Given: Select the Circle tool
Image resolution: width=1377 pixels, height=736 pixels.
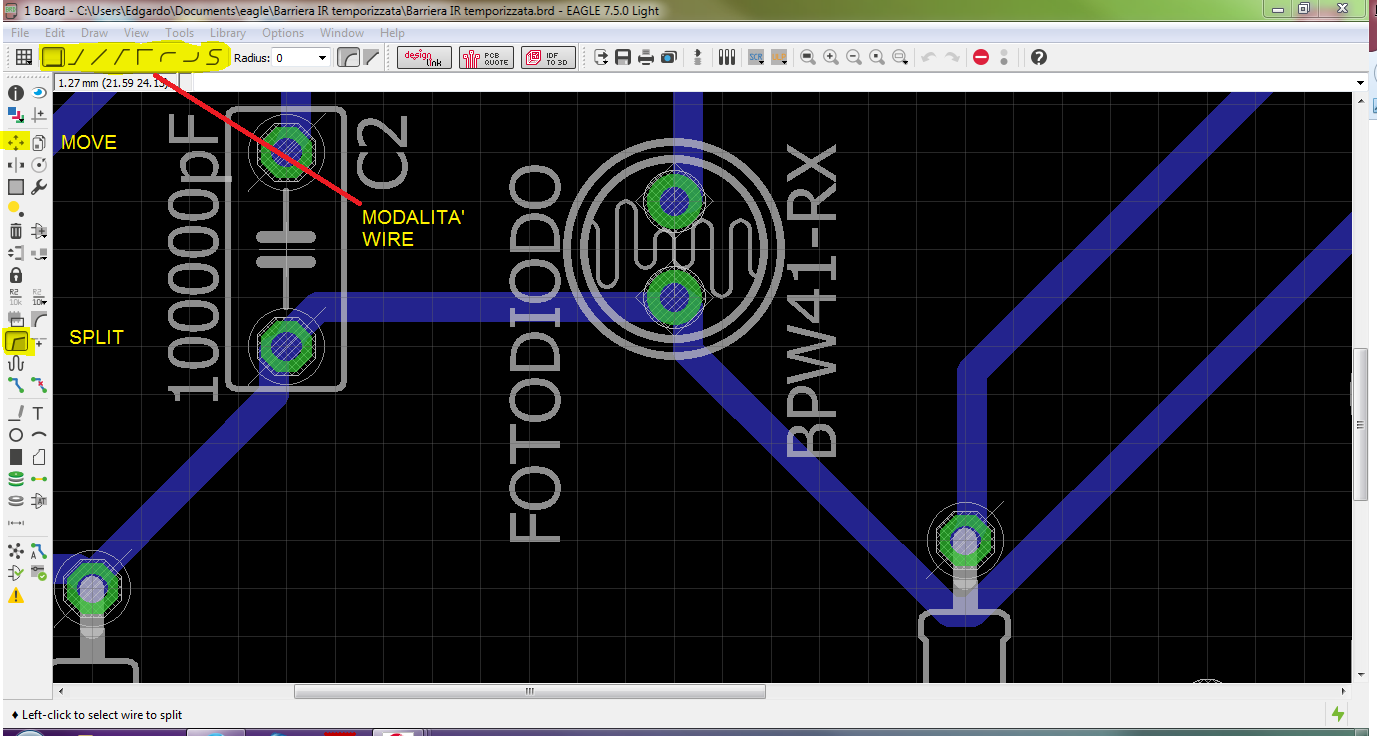Looking at the screenshot, I should coord(16,435).
